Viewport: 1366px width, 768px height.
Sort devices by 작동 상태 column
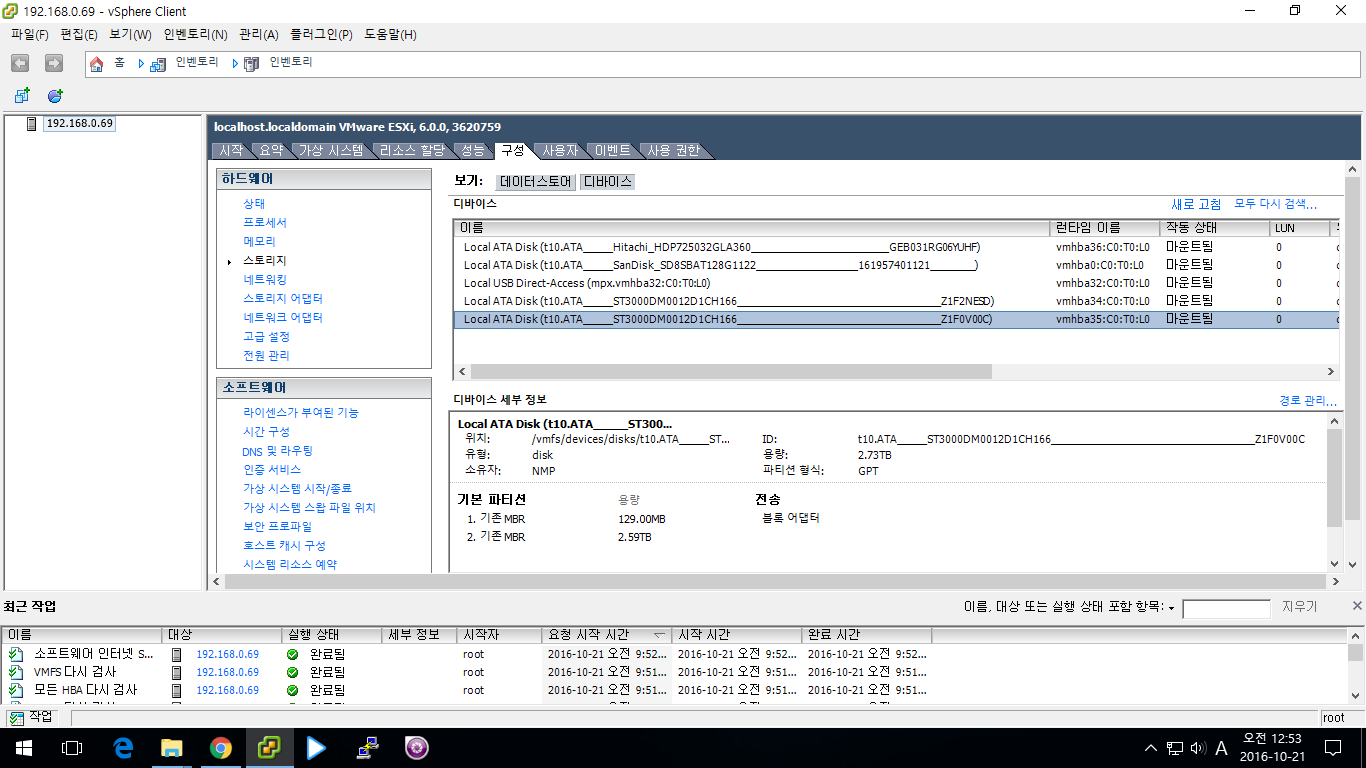point(1214,228)
